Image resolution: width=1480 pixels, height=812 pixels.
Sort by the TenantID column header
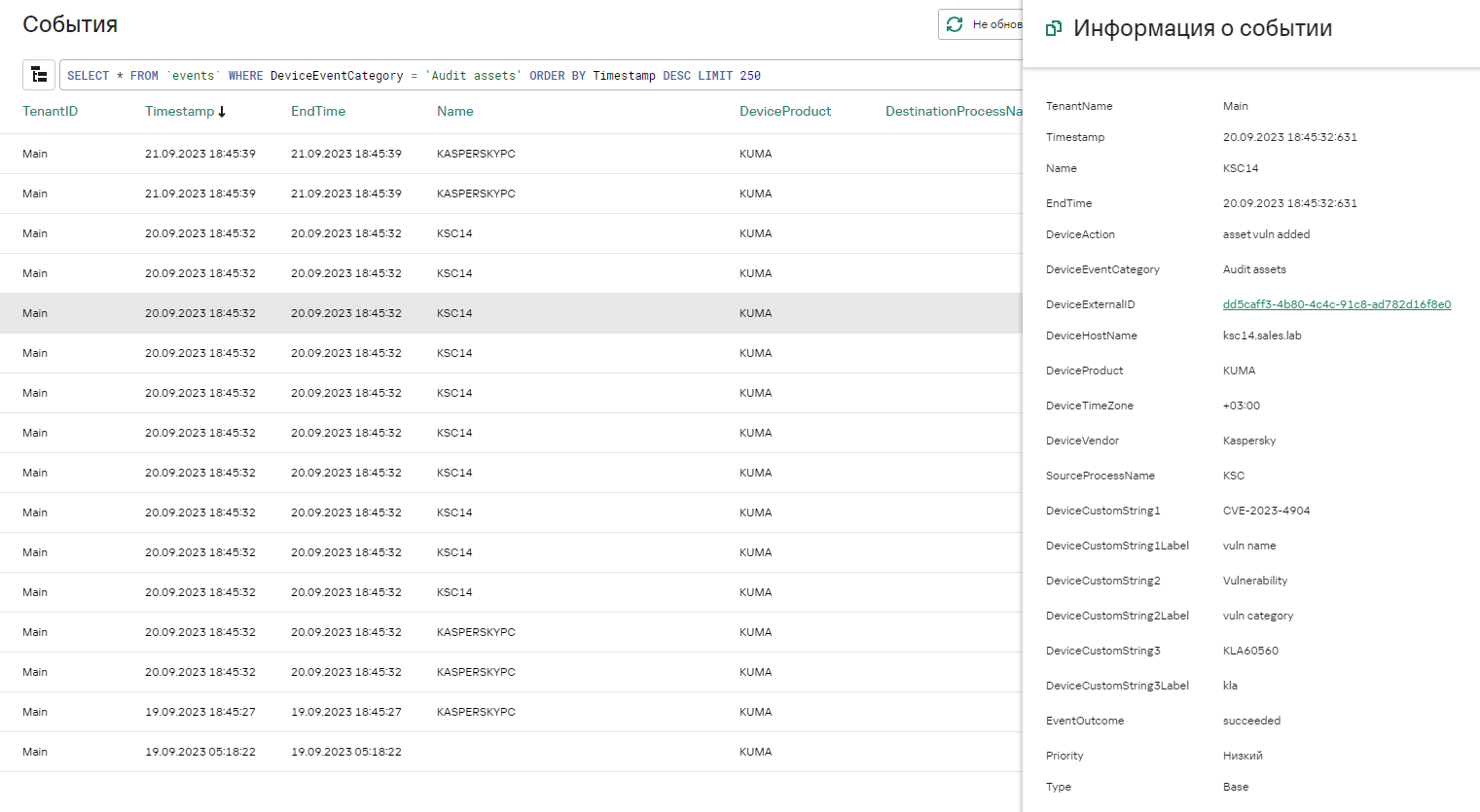(x=51, y=111)
